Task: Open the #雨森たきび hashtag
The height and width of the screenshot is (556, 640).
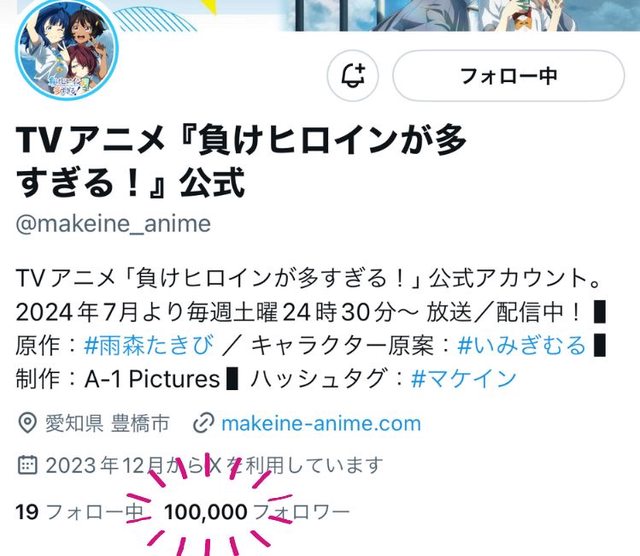Action: [x=149, y=345]
